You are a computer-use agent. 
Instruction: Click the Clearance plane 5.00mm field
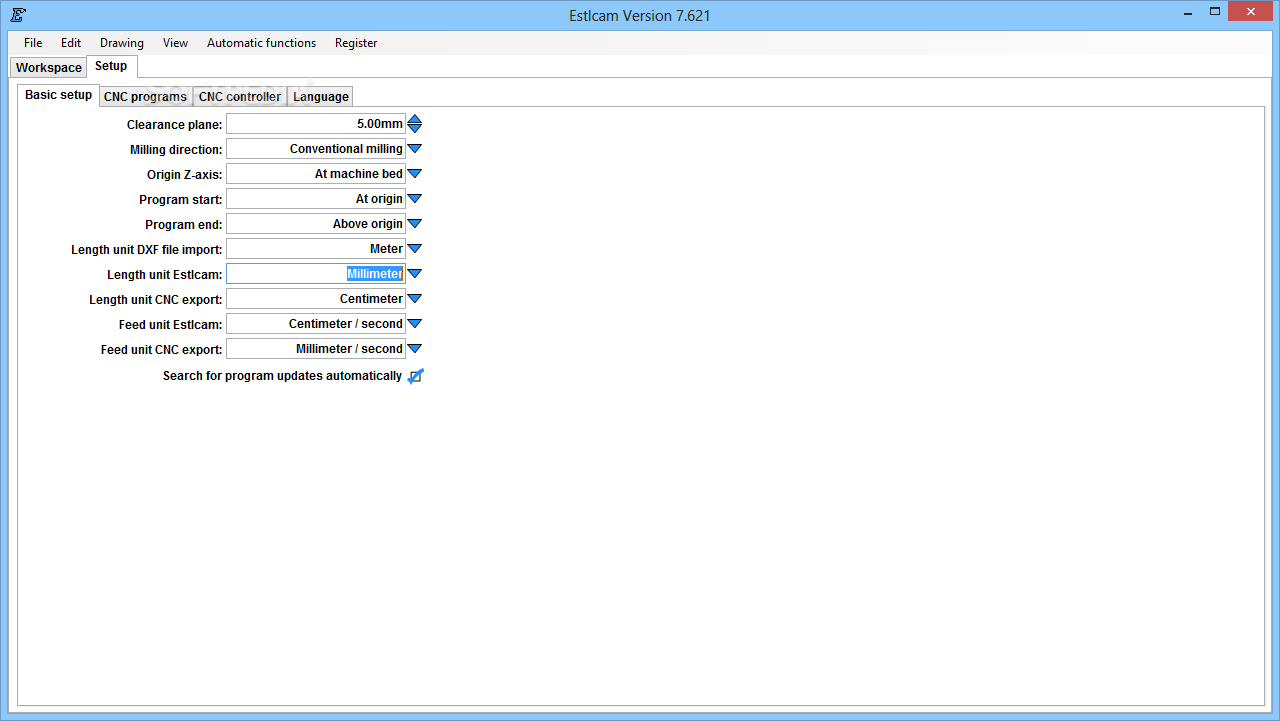[316, 124]
